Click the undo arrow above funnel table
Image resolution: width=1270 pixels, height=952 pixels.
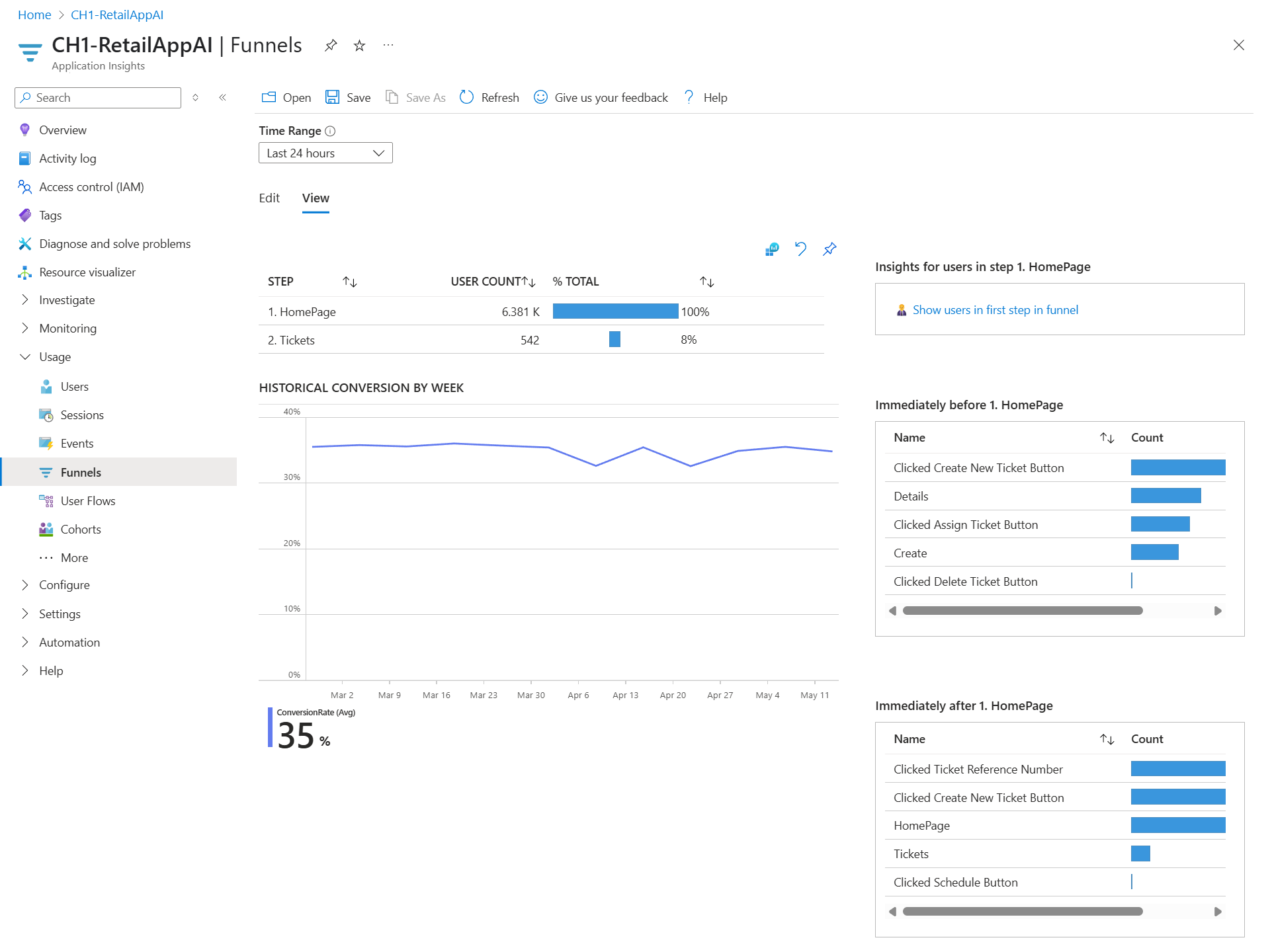point(800,249)
